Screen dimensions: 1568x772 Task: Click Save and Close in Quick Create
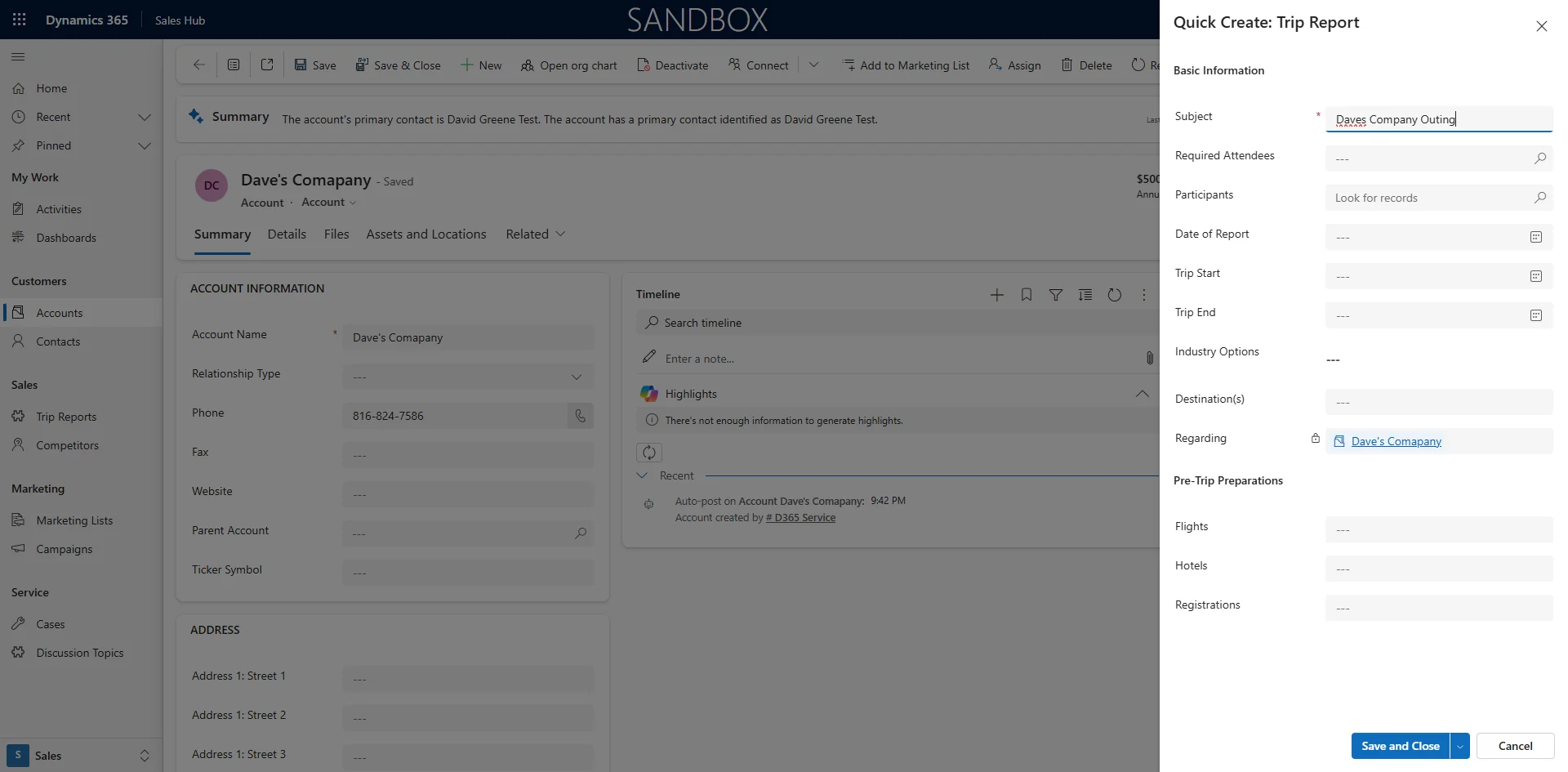point(1400,746)
